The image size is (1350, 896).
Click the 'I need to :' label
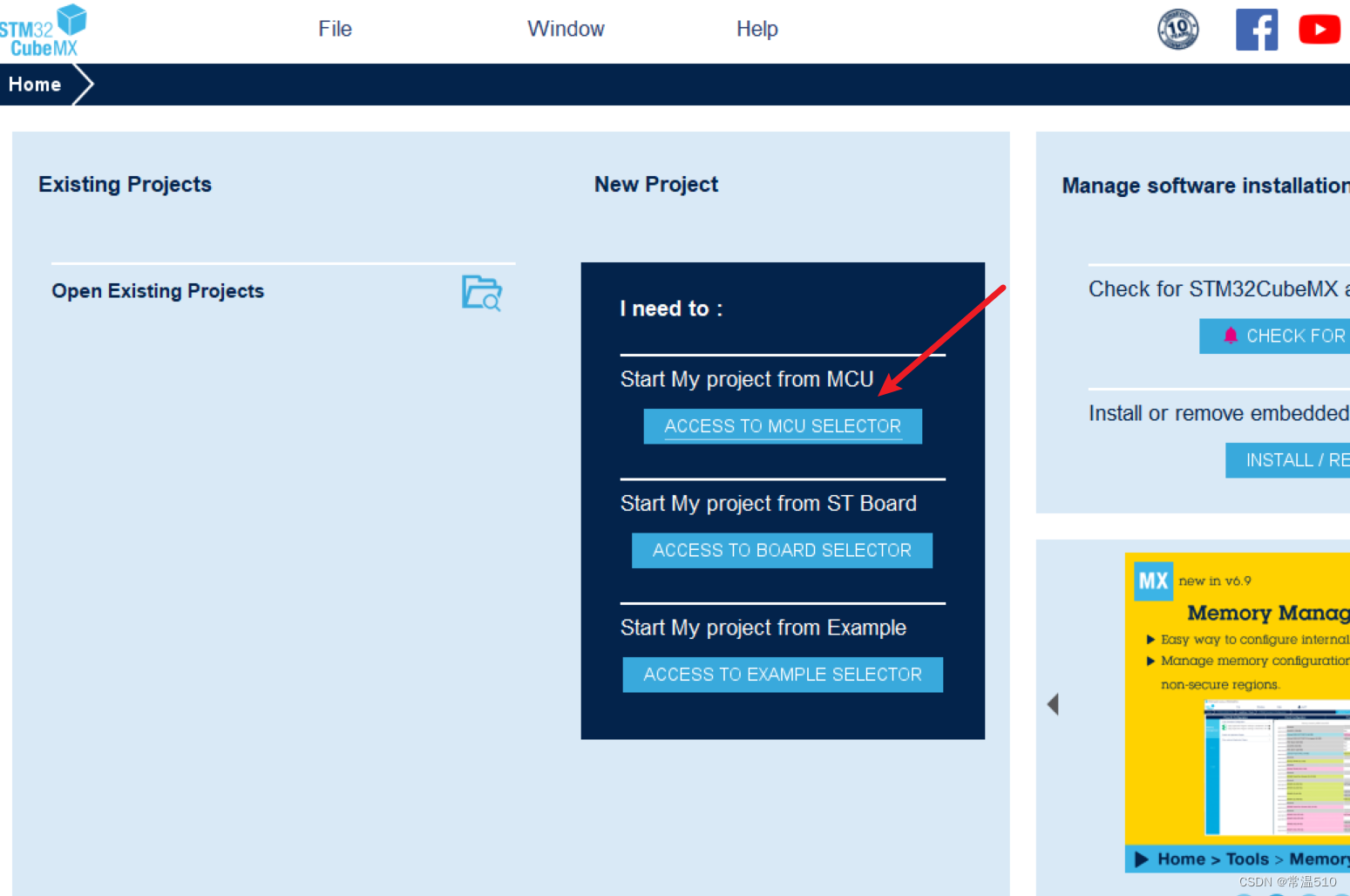tap(671, 309)
